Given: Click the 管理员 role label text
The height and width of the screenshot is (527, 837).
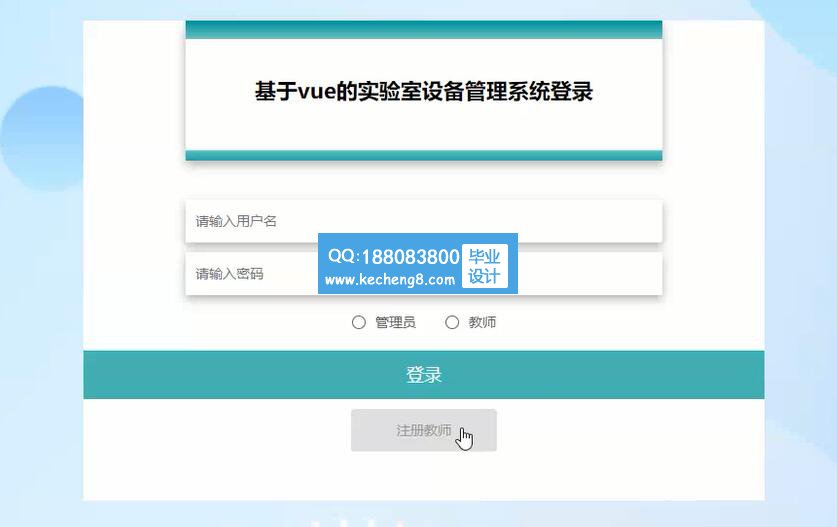Looking at the screenshot, I should click(396, 323).
